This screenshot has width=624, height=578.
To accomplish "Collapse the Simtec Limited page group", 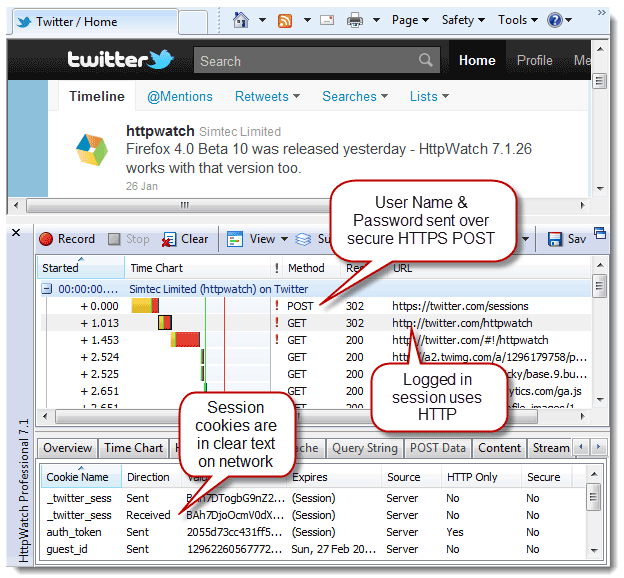I will click(47, 289).
